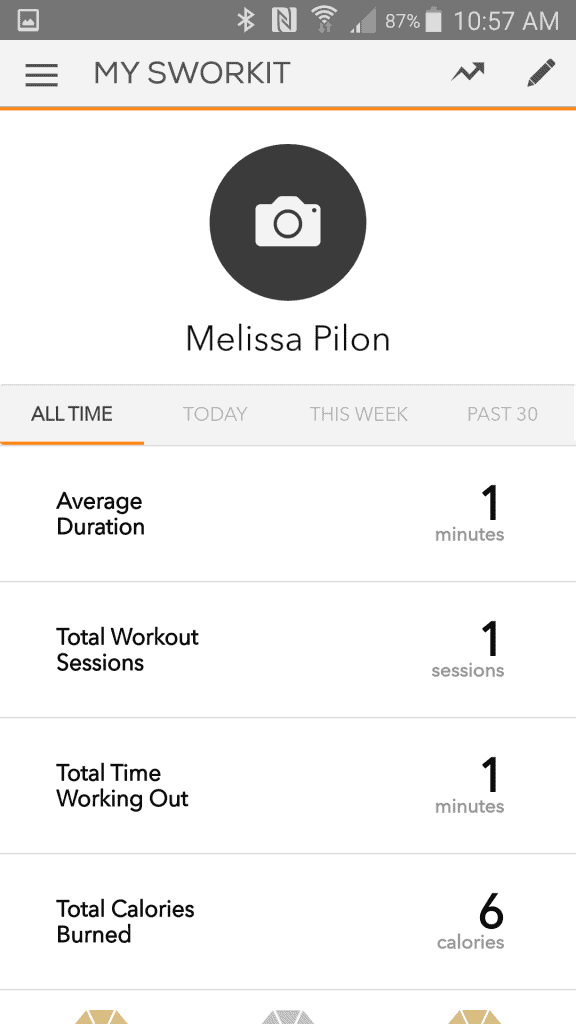Open the hamburger navigation menu
This screenshot has height=1024, width=576.
(42, 74)
